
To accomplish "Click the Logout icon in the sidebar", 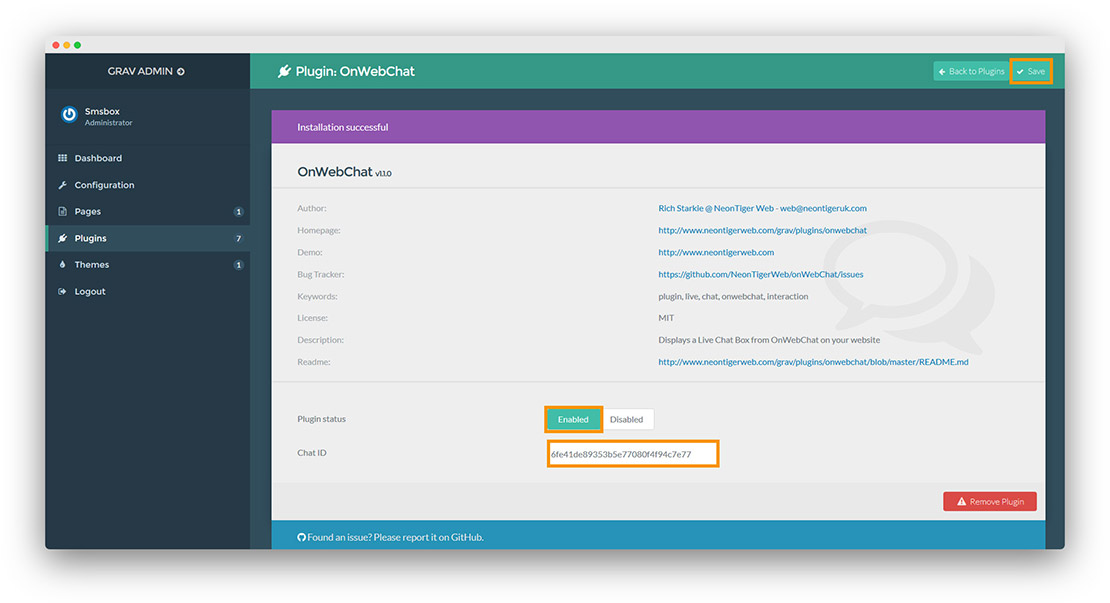I will pyautogui.click(x=63, y=291).
